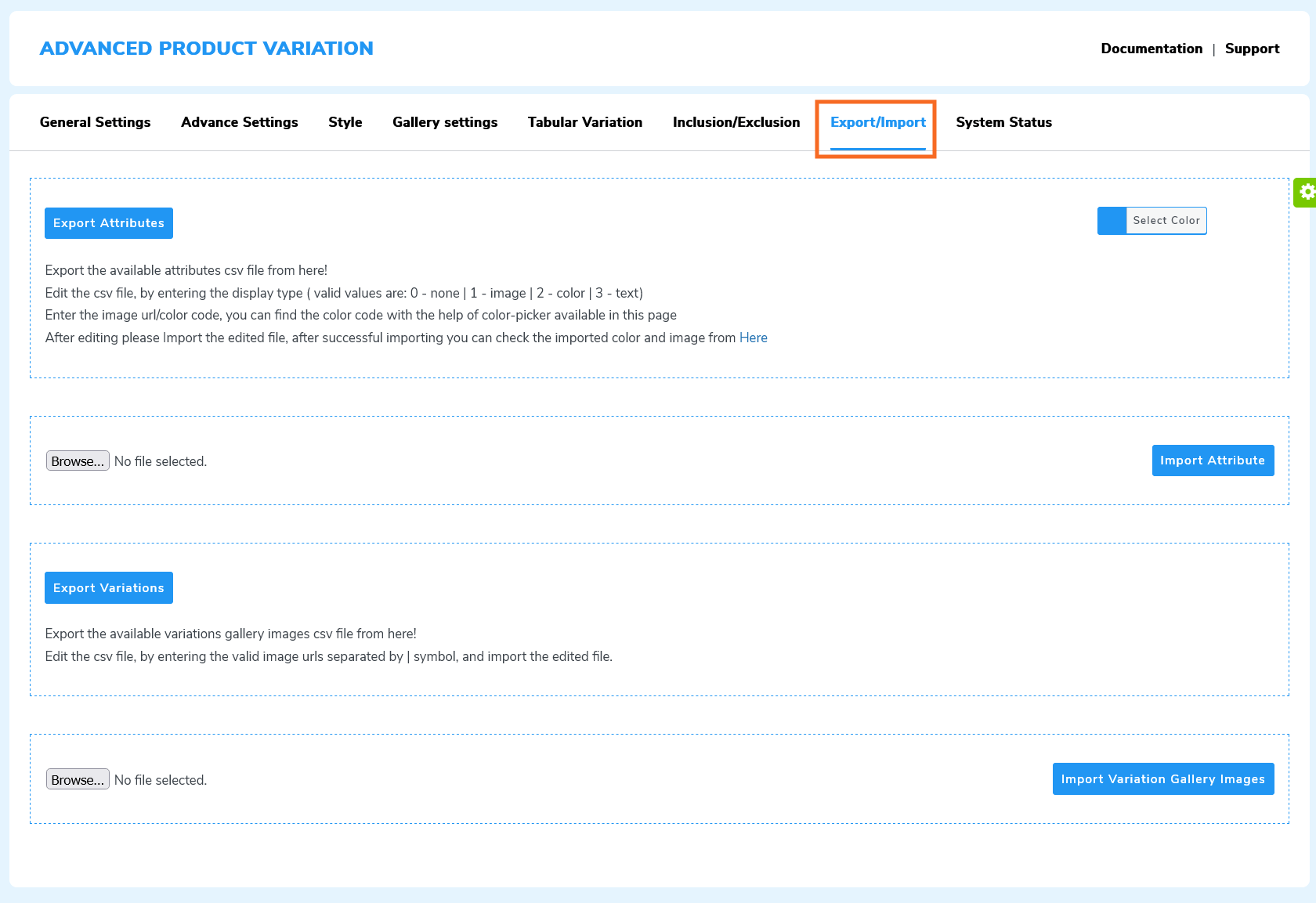Click the Import Attribute button
The image size is (1316, 903).
point(1213,461)
